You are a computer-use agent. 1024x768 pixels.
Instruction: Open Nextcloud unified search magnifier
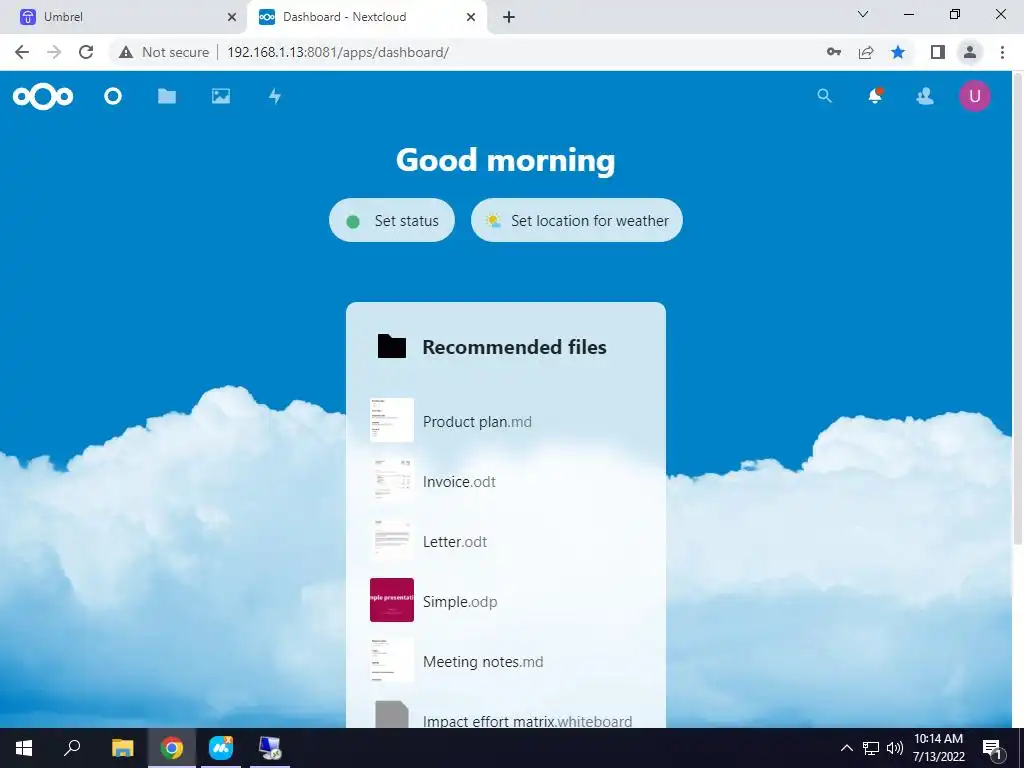[x=825, y=97]
